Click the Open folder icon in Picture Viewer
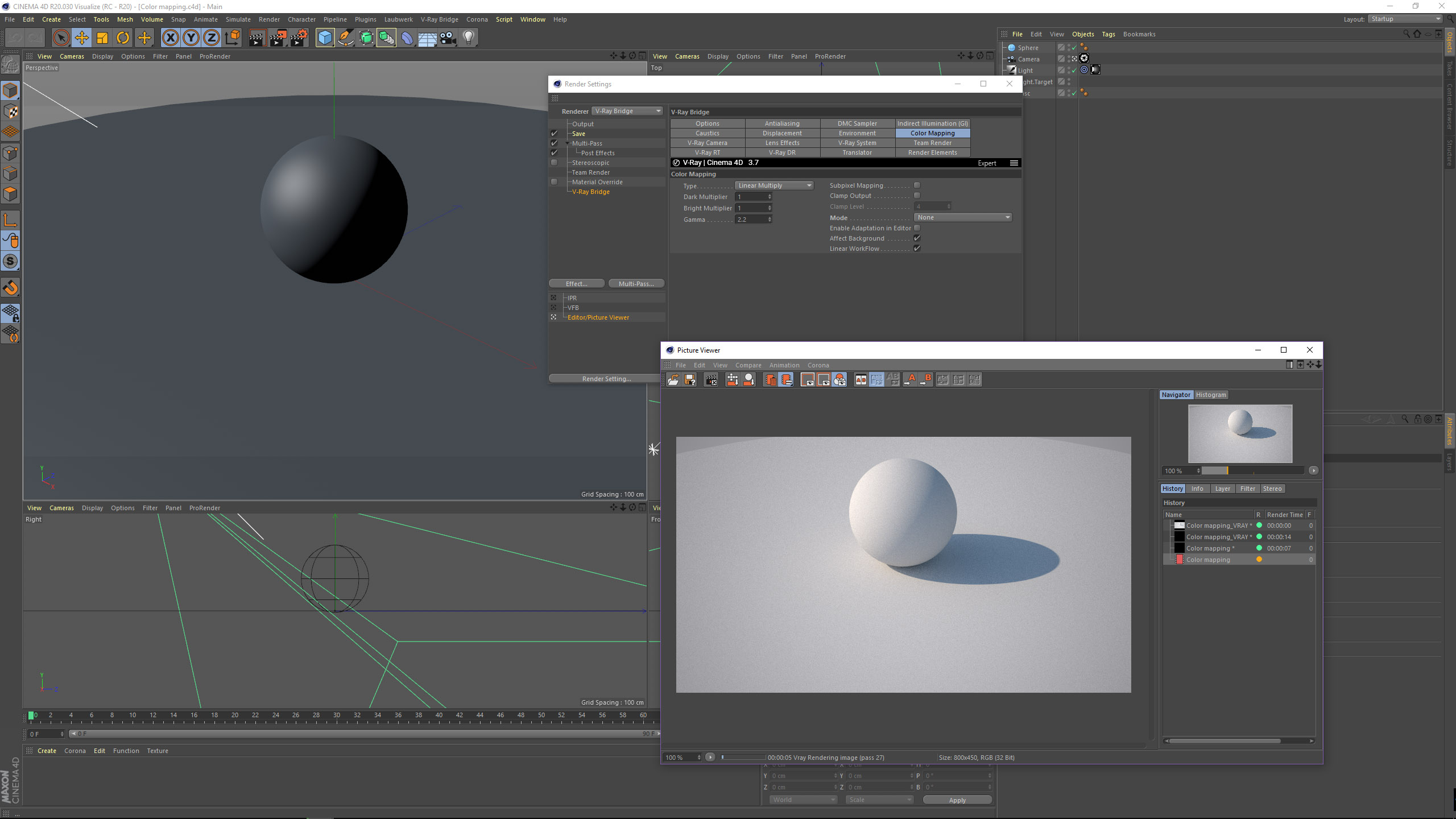1456x819 pixels. [x=673, y=380]
